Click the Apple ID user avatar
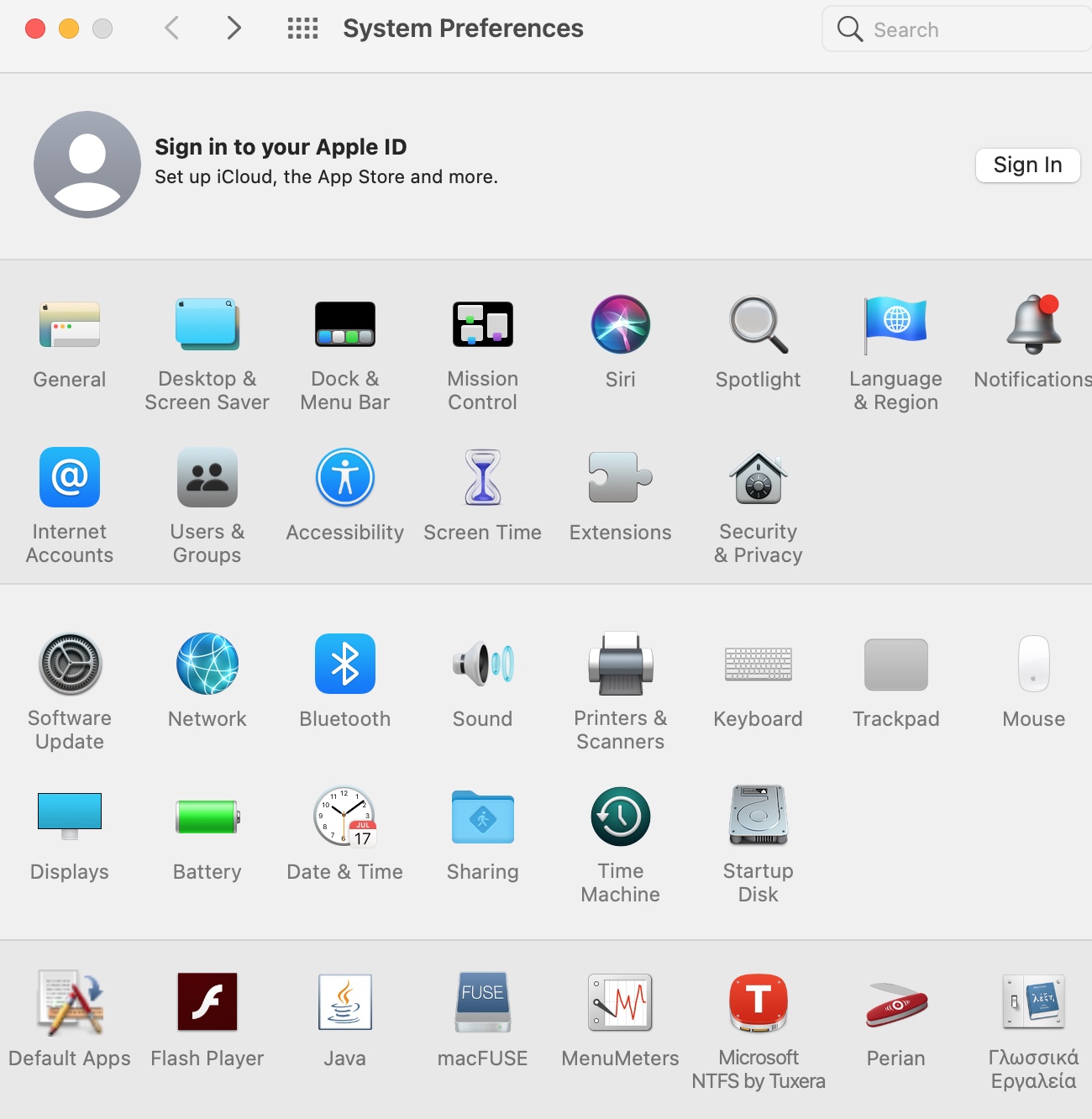The height and width of the screenshot is (1119, 1092). coord(87,165)
